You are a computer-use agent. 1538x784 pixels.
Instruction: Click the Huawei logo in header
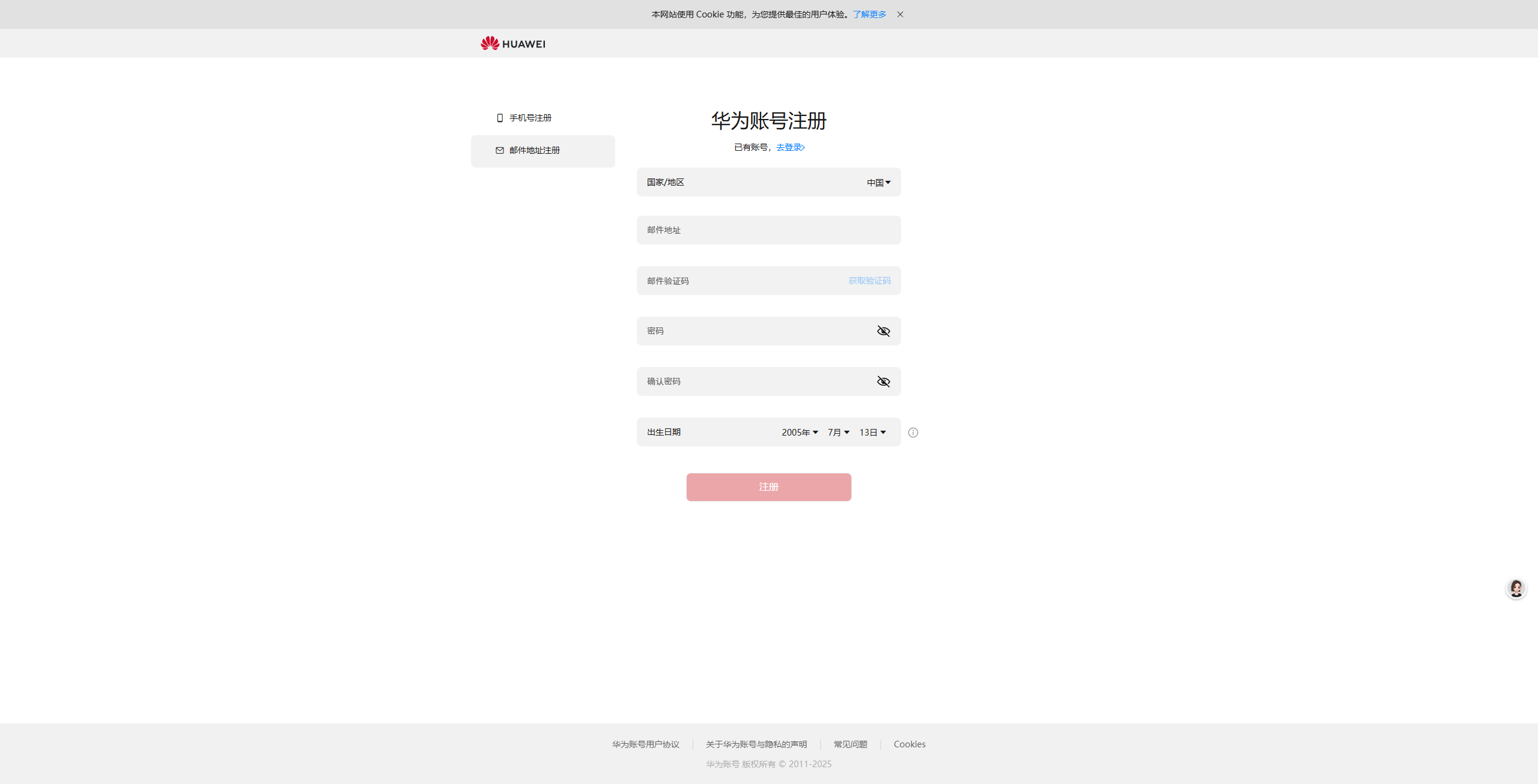(512, 43)
